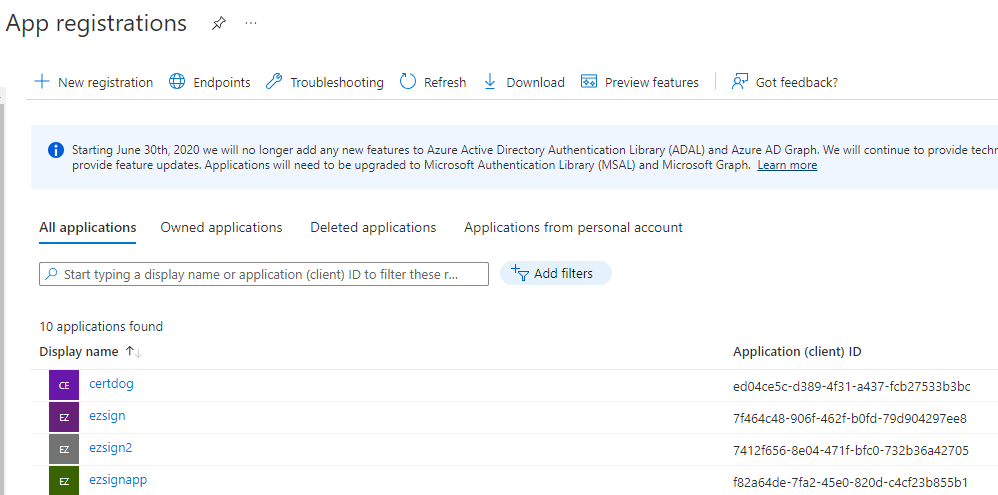
Task: Switch to Deleted applications tab
Action: tap(373, 228)
